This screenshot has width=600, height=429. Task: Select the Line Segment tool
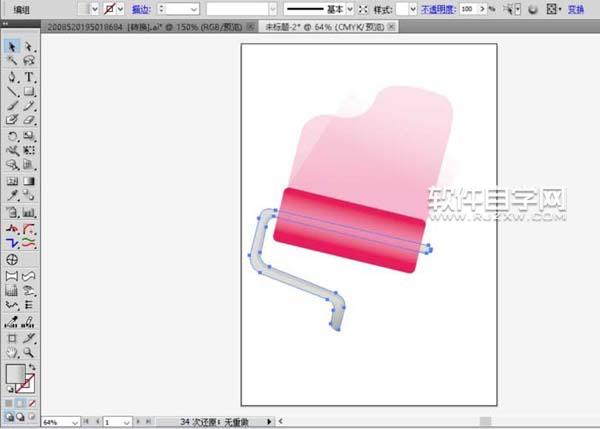12,91
